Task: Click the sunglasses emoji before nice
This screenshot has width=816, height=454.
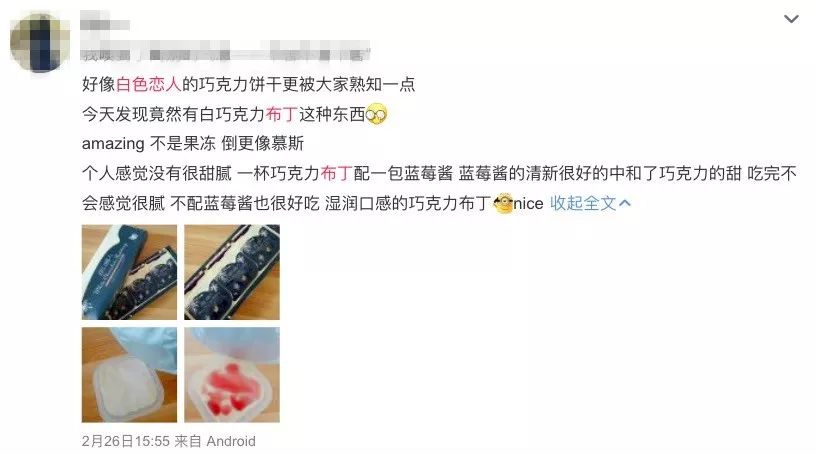Action: [x=503, y=203]
